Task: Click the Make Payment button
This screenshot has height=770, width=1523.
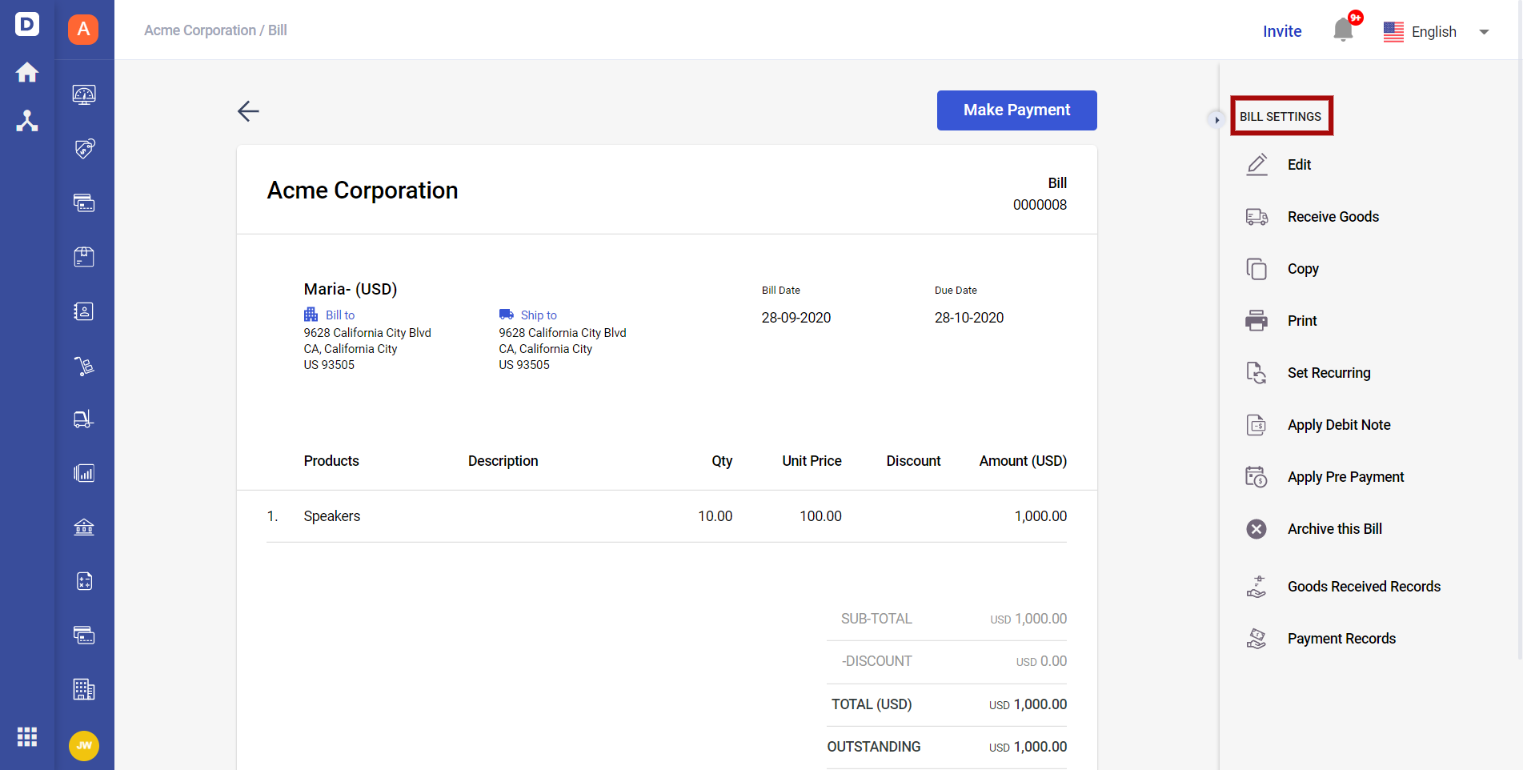Action: tap(1017, 110)
